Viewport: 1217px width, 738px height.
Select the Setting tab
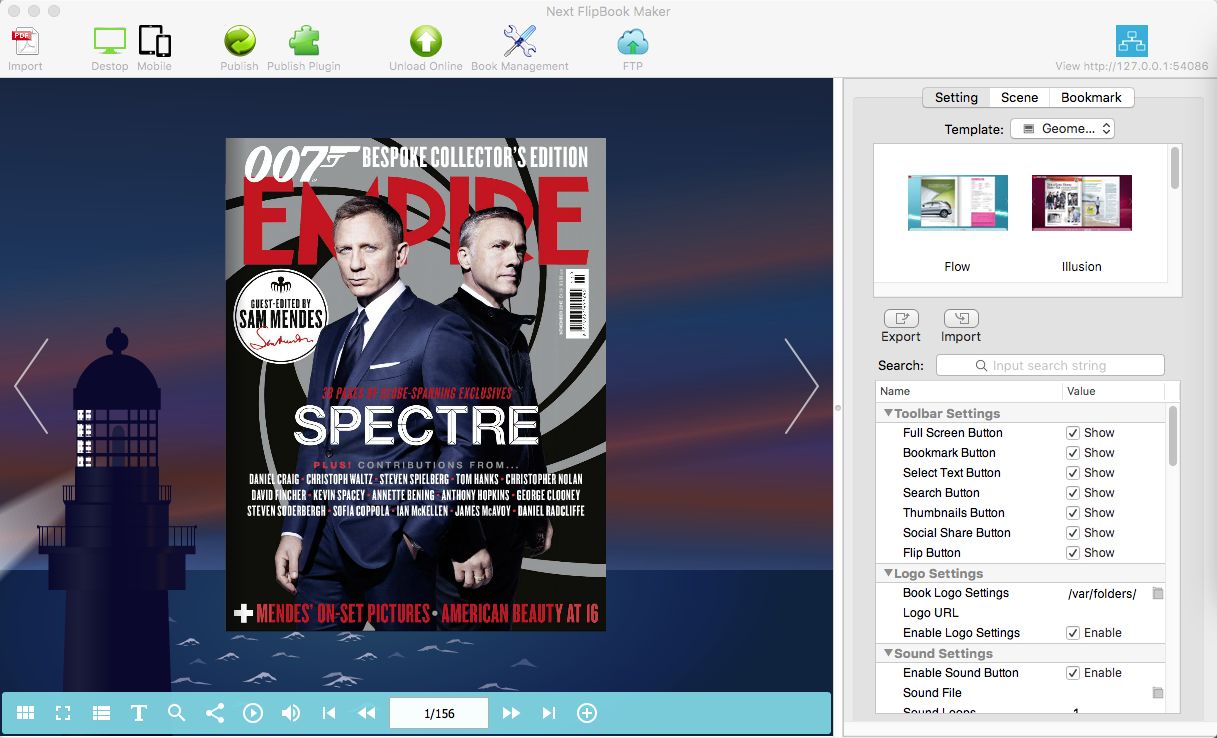point(956,97)
